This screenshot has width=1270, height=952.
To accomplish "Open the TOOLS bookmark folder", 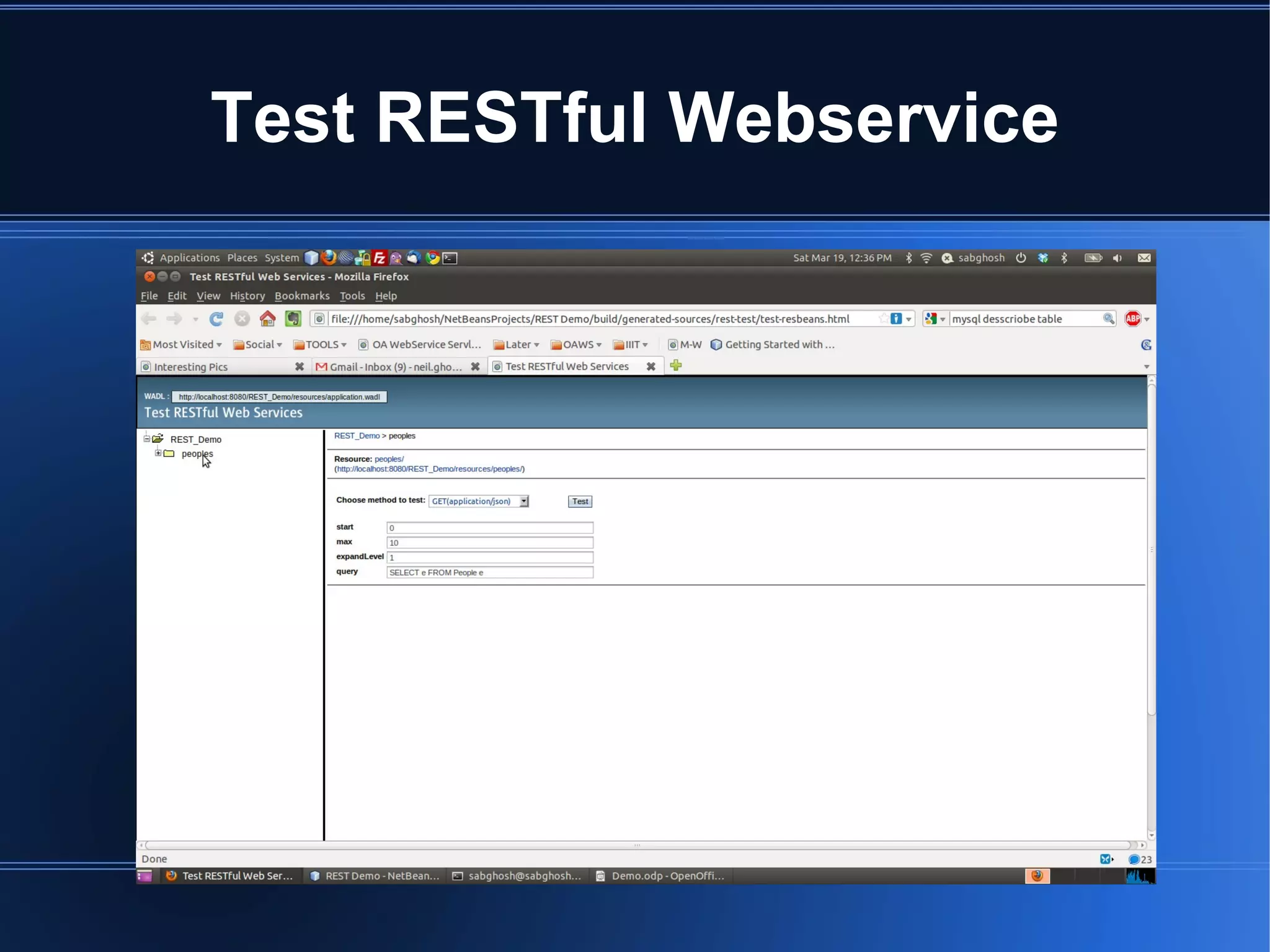I will click(x=320, y=345).
